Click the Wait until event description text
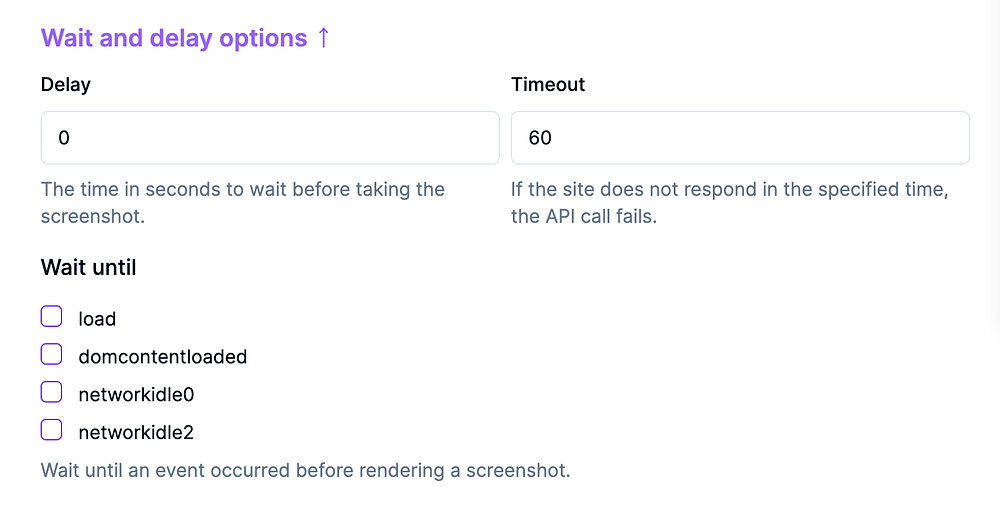Image resolution: width=1000 pixels, height=516 pixels. coord(305,470)
